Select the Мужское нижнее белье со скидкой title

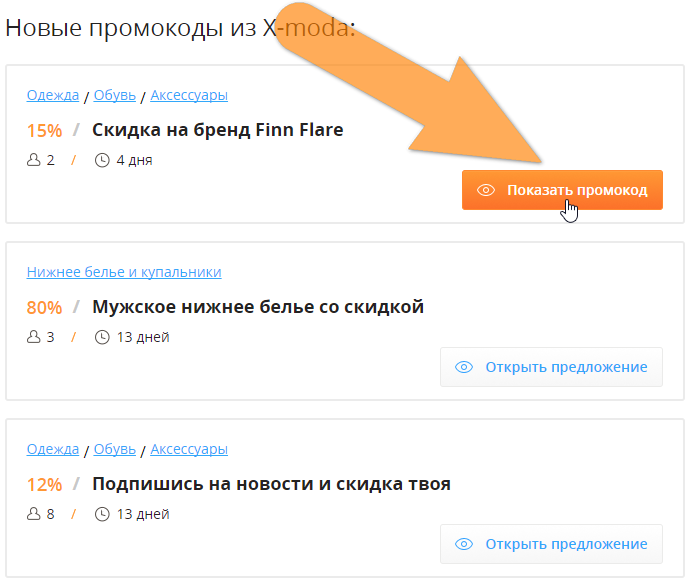point(258,307)
